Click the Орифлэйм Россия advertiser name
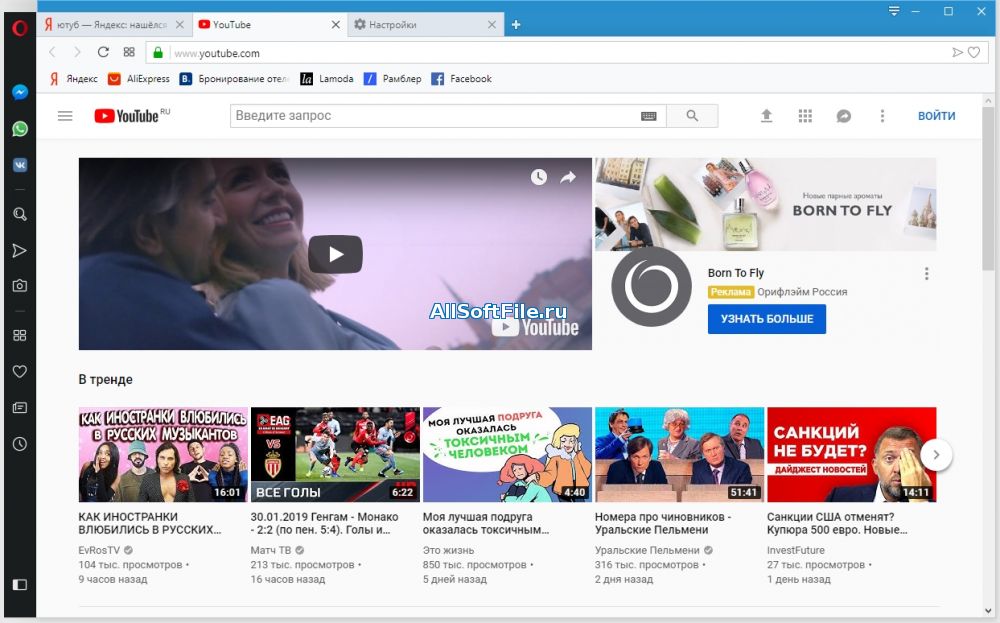This screenshot has height=623, width=1000. 802,292
